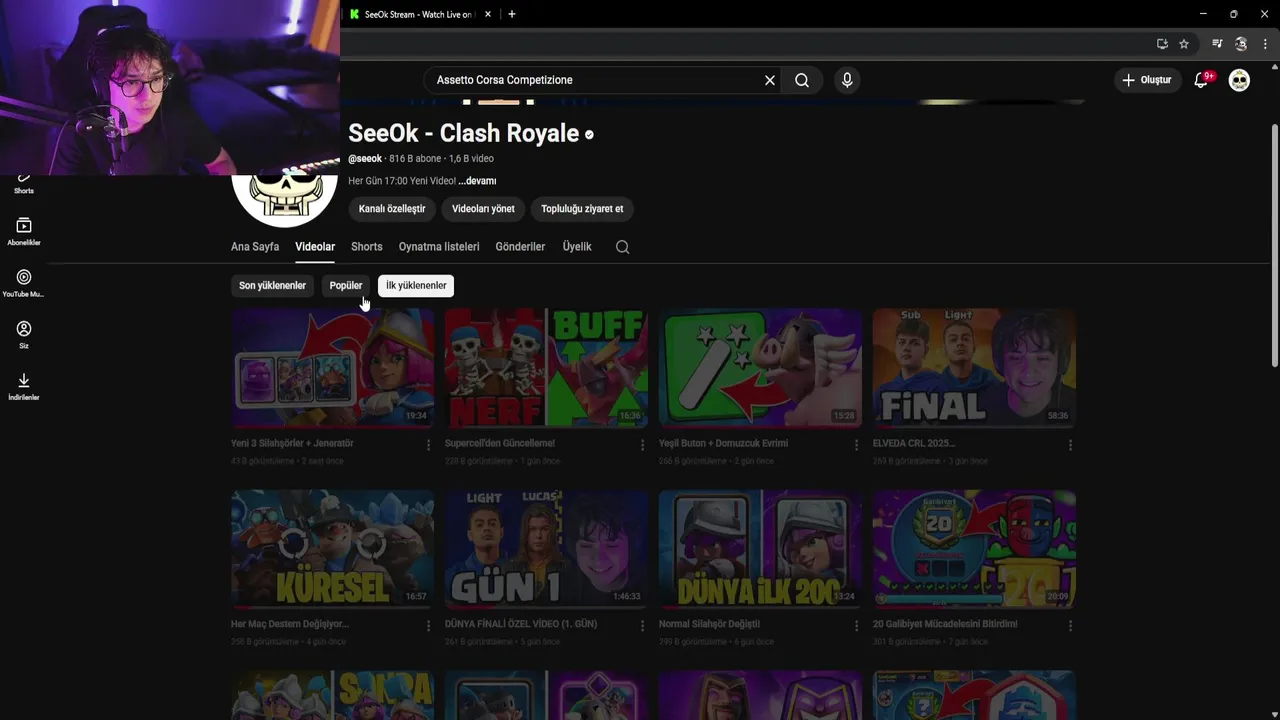Screen dimensions: 1280x720
Task: Click Topluluğu ziyaret et button
Action: point(582,209)
